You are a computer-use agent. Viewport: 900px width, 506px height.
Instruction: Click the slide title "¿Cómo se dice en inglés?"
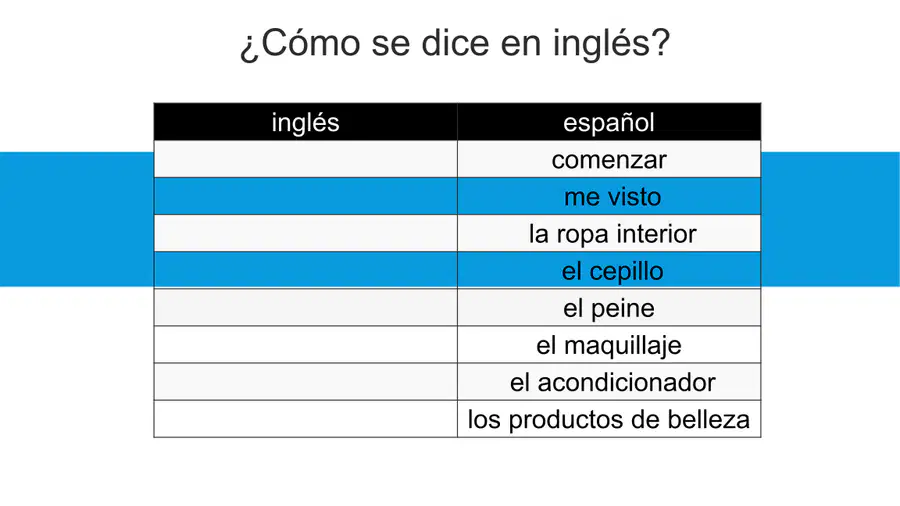pos(455,42)
